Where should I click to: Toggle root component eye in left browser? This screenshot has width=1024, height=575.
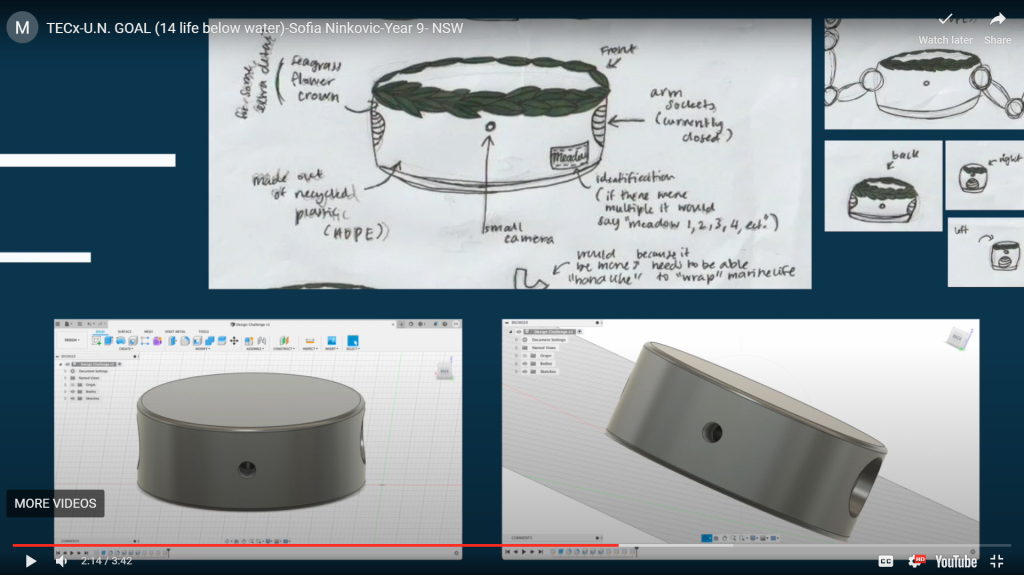pyautogui.click(x=67, y=364)
